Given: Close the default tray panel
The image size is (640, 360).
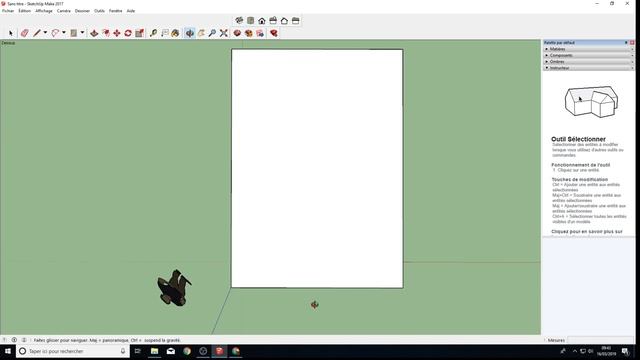Looking at the screenshot, I should [632, 42].
